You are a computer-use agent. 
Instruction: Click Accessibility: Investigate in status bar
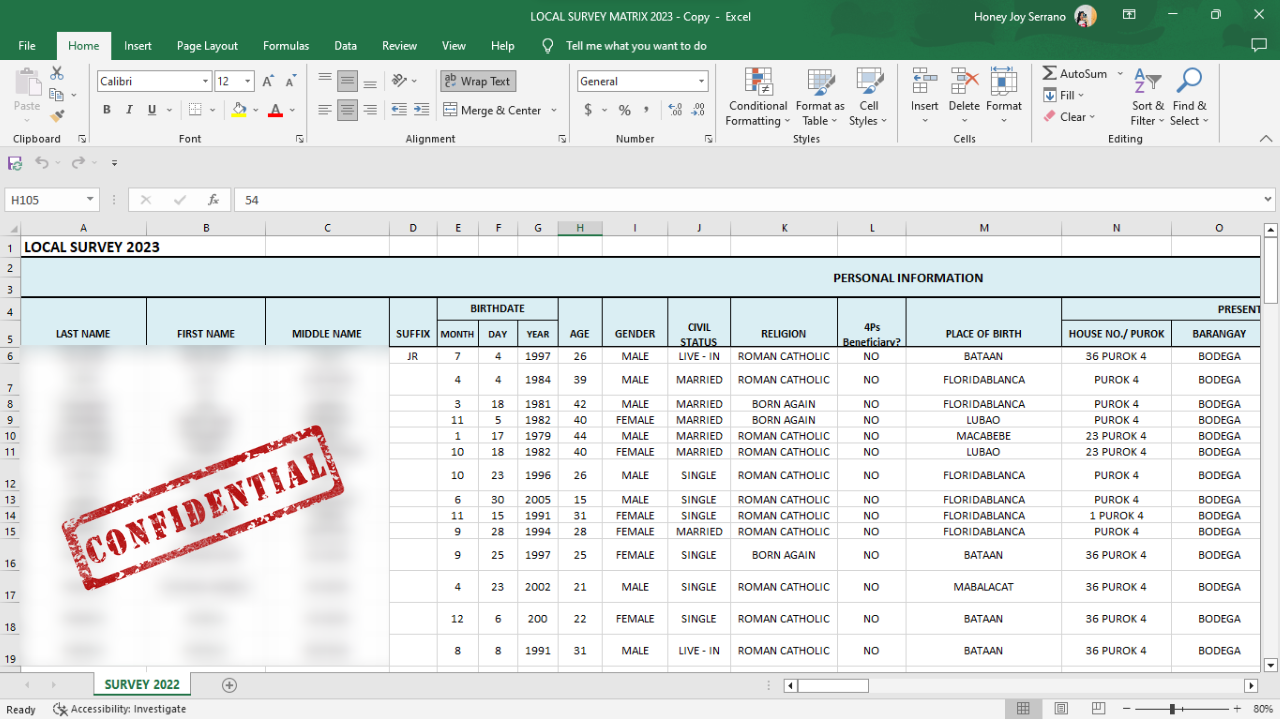[x=119, y=709]
